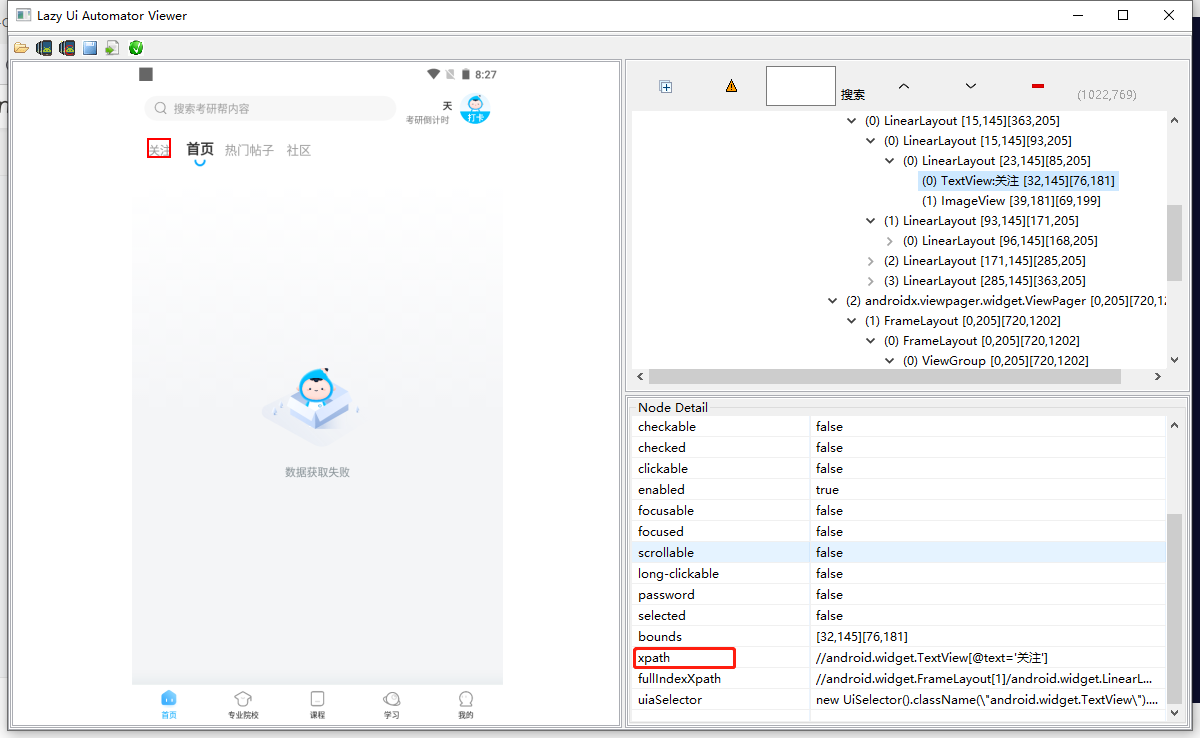Click the warning triangle icon
This screenshot has height=738, width=1200.
(x=731, y=86)
